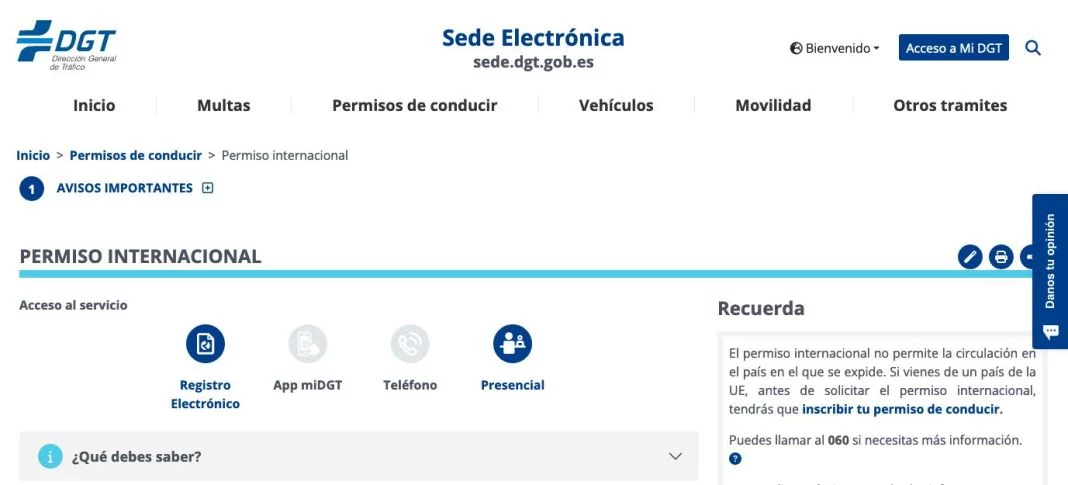The height and width of the screenshot is (485, 1068).
Task: Open the Multas menu
Action: (x=224, y=105)
